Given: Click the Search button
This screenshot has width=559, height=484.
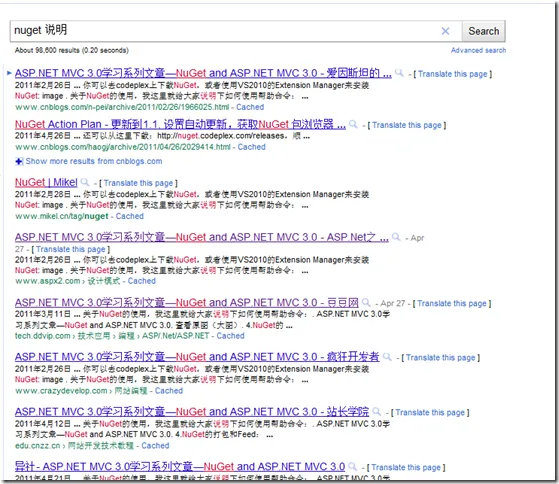Looking at the screenshot, I should point(483,31).
